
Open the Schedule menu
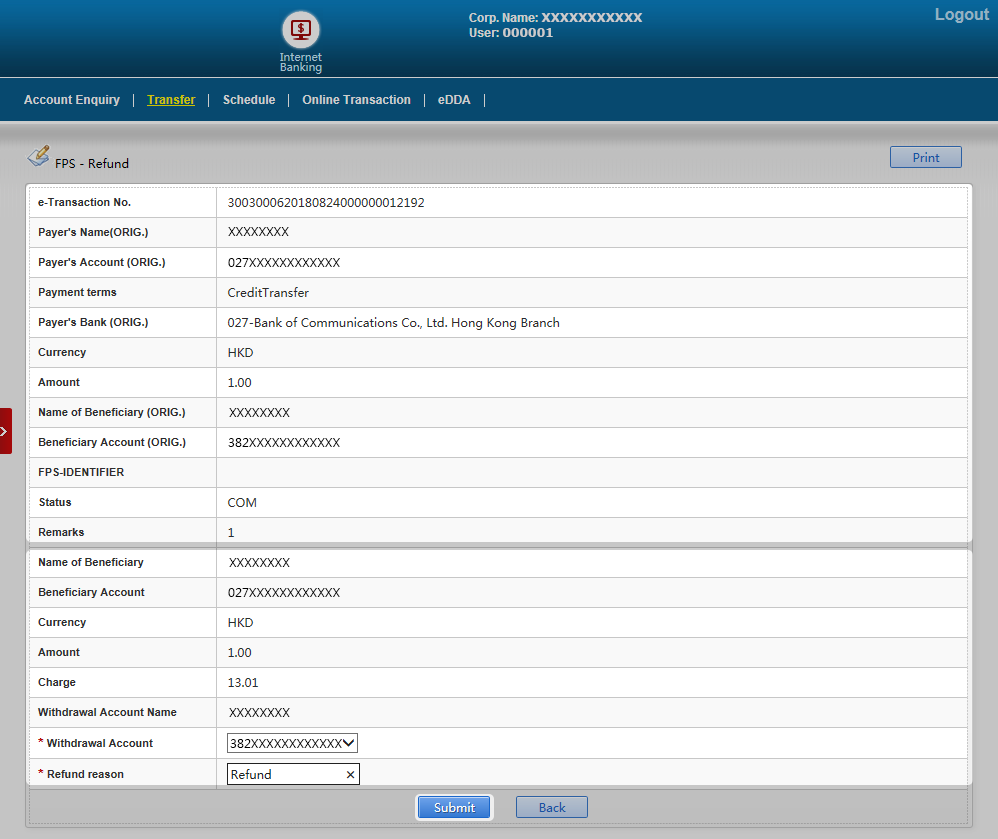click(249, 100)
